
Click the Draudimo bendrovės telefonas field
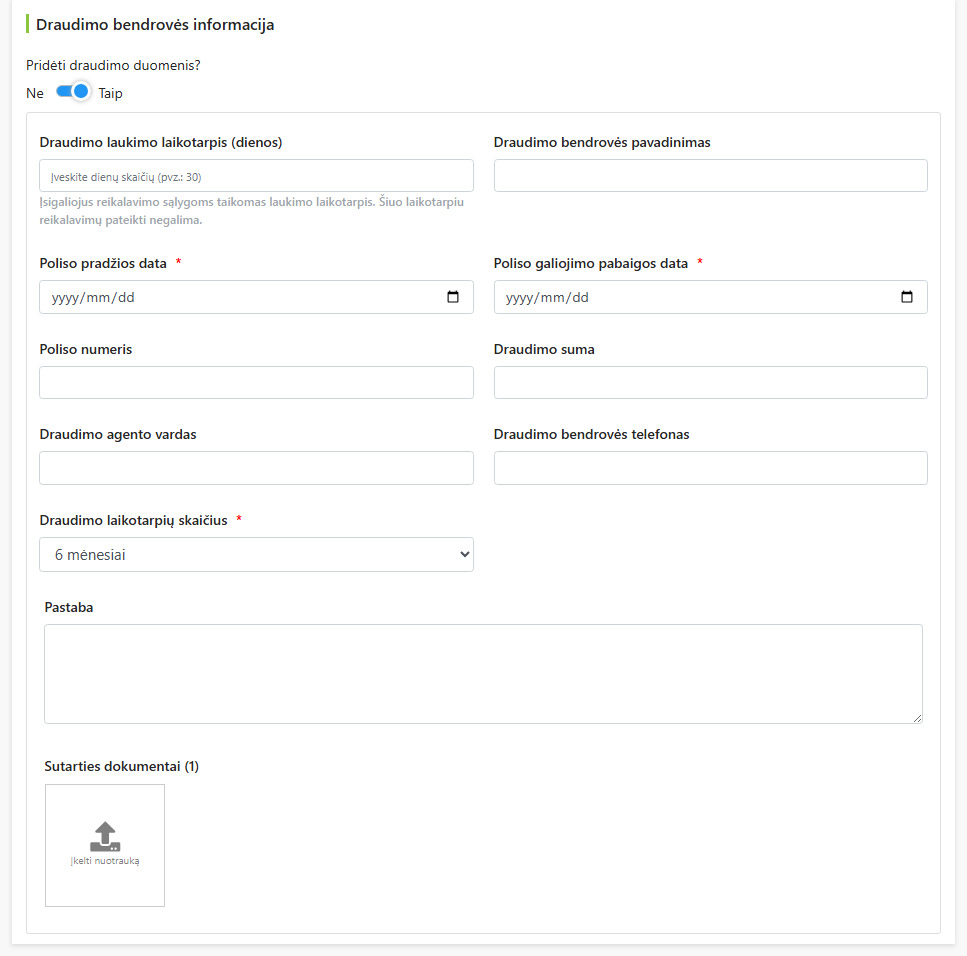coord(710,468)
